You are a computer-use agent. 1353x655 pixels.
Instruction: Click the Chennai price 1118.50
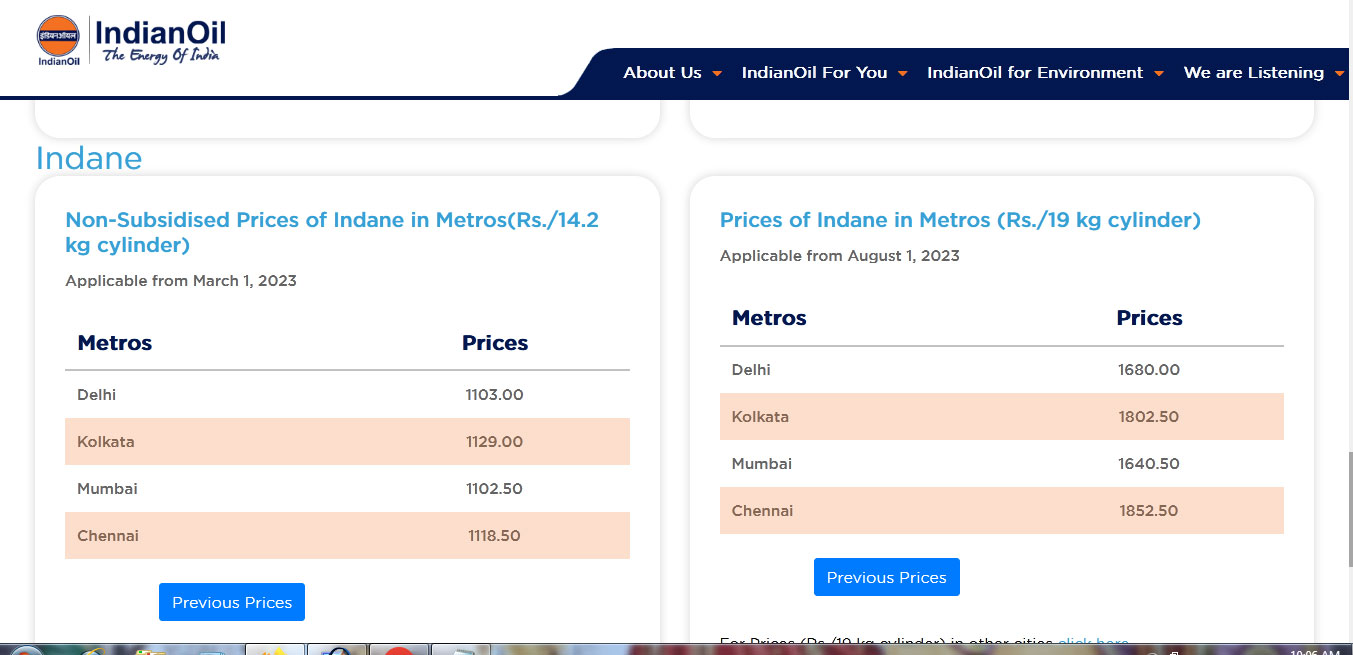pos(494,535)
